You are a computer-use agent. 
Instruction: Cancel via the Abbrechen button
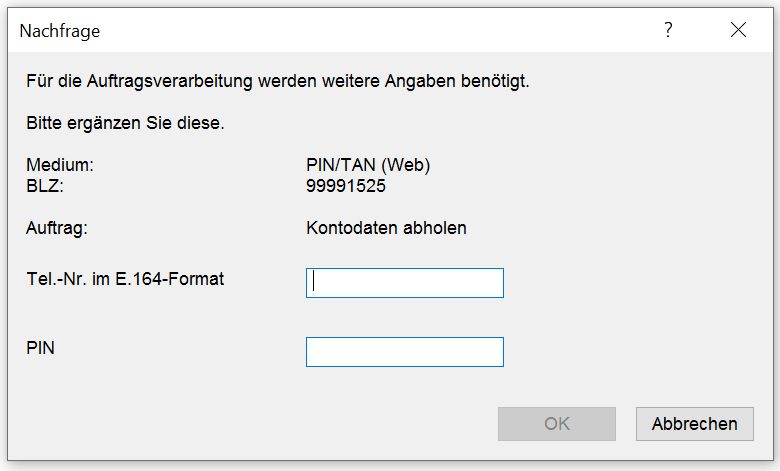694,424
